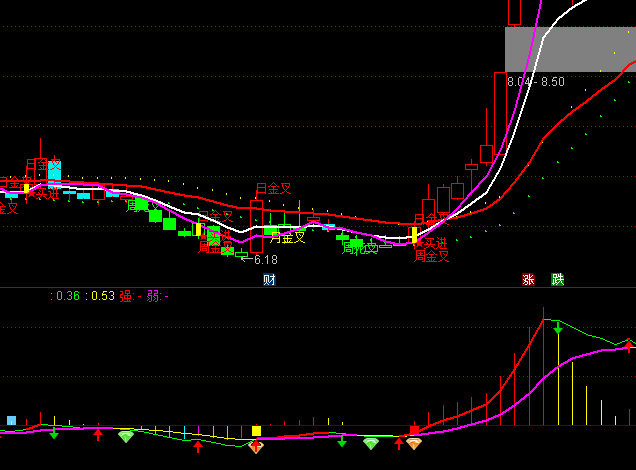Click the 8.04- 8.50 price range label
This screenshot has height=470, width=636.
pyautogui.click(x=536, y=81)
